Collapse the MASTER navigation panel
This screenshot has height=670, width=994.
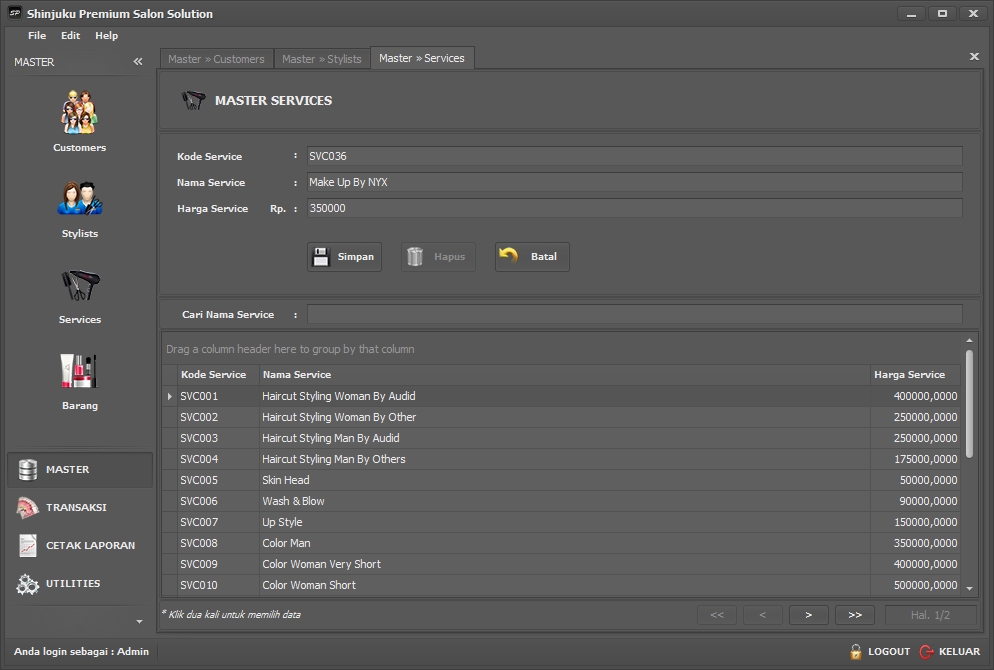click(138, 62)
